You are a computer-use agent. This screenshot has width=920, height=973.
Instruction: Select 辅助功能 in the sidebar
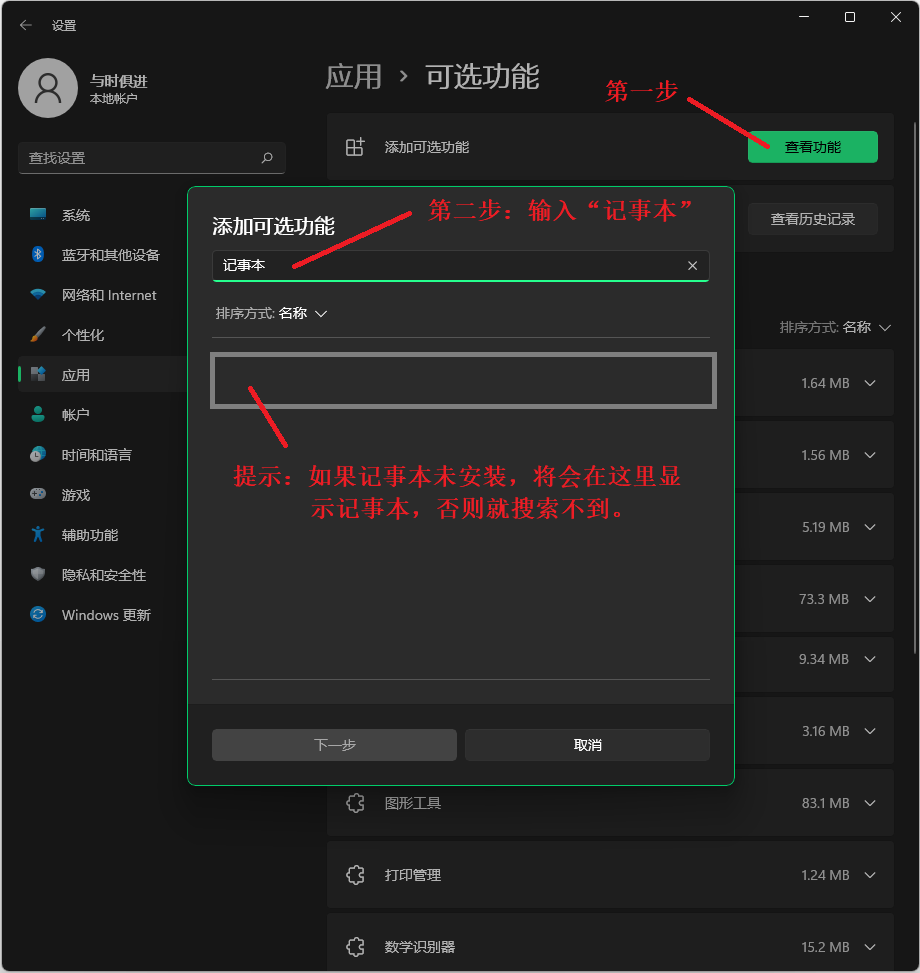(90, 535)
